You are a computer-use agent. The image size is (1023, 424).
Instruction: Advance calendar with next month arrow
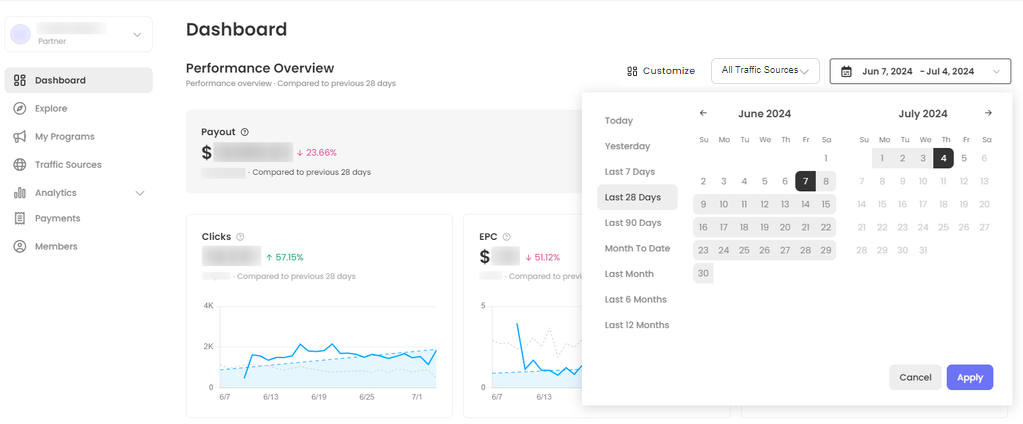click(x=988, y=114)
